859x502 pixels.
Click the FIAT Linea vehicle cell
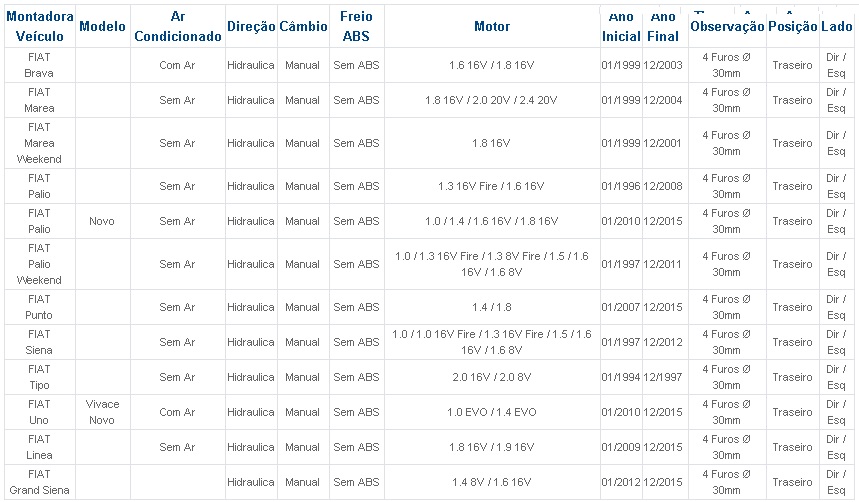[x=39, y=447]
